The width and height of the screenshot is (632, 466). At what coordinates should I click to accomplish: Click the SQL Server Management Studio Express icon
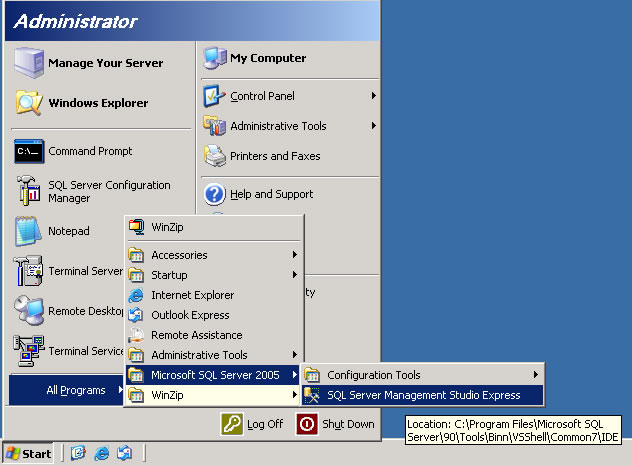312,395
